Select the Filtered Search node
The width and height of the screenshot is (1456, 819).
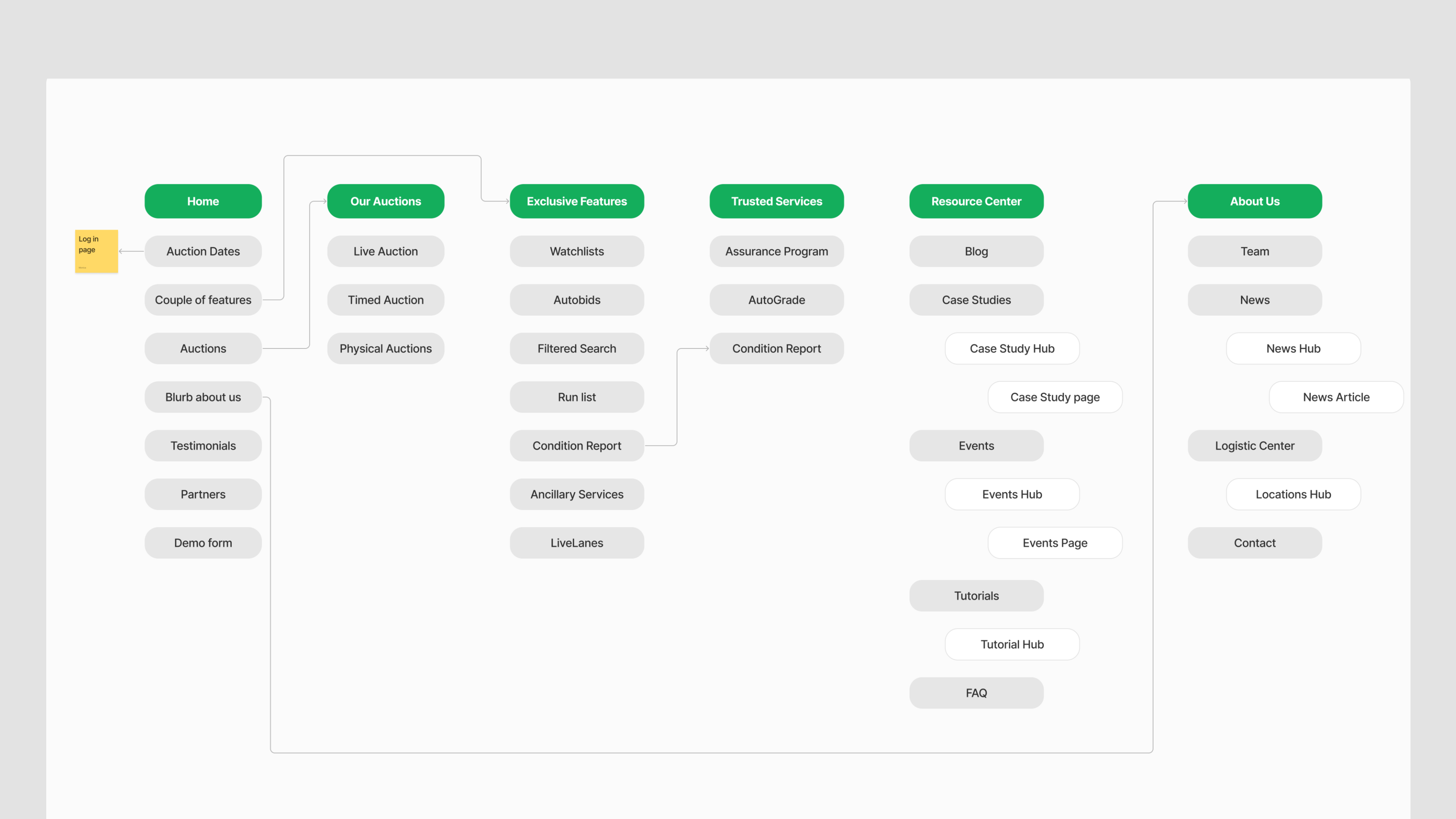pyautogui.click(x=577, y=349)
